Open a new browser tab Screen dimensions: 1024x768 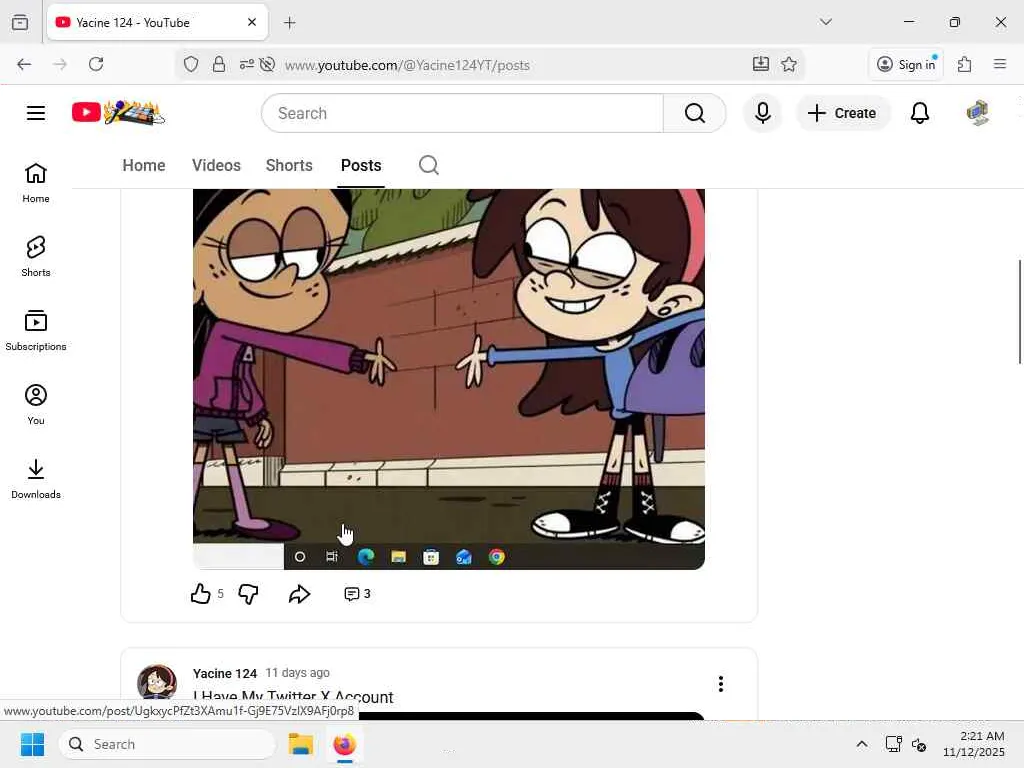click(x=290, y=23)
